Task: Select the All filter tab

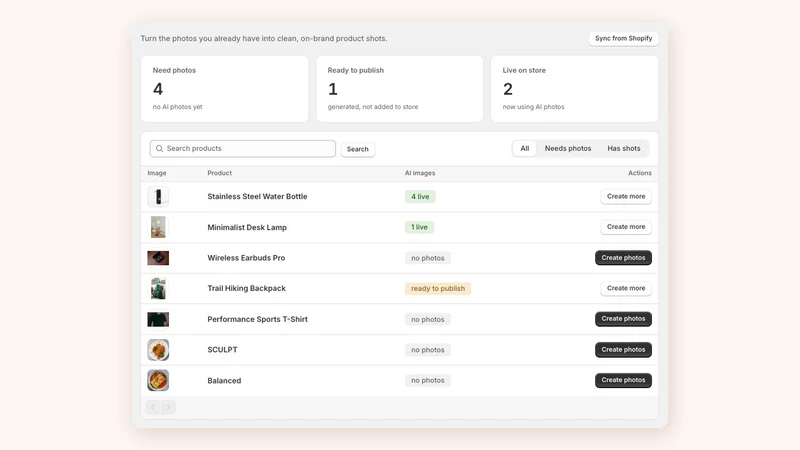Action: click(524, 148)
